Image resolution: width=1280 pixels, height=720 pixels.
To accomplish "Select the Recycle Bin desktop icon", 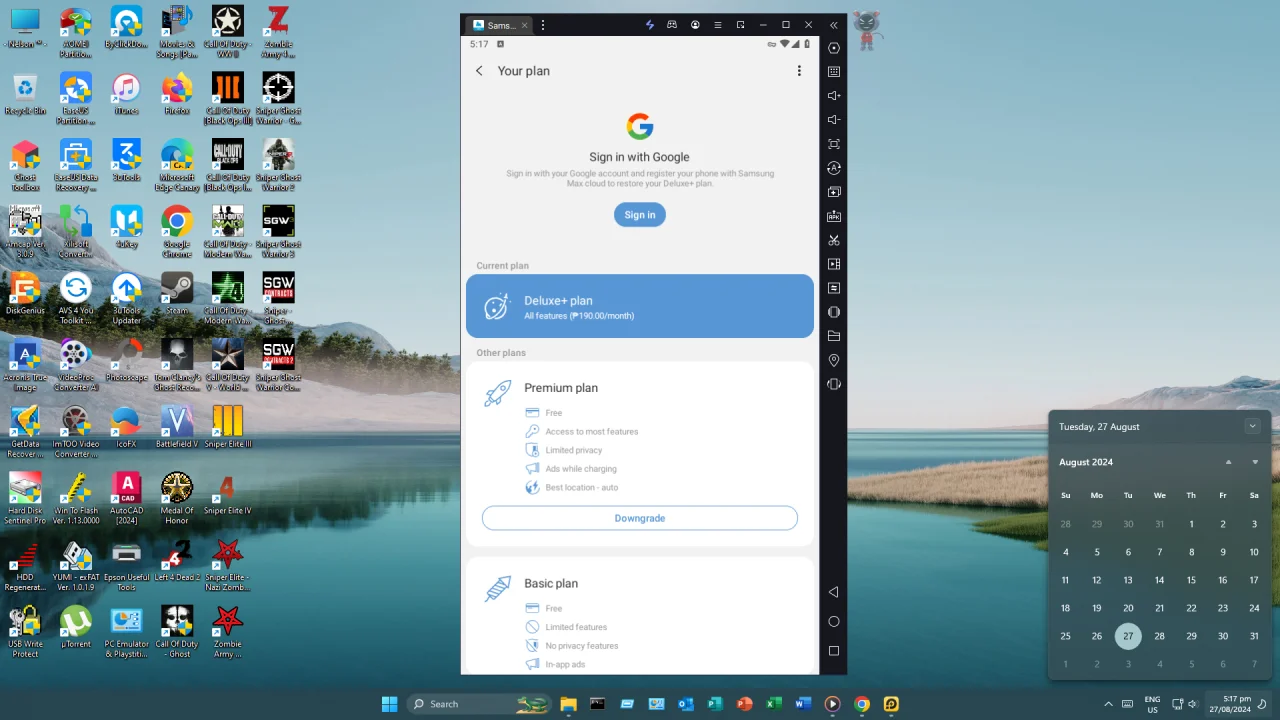I will [25, 94].
